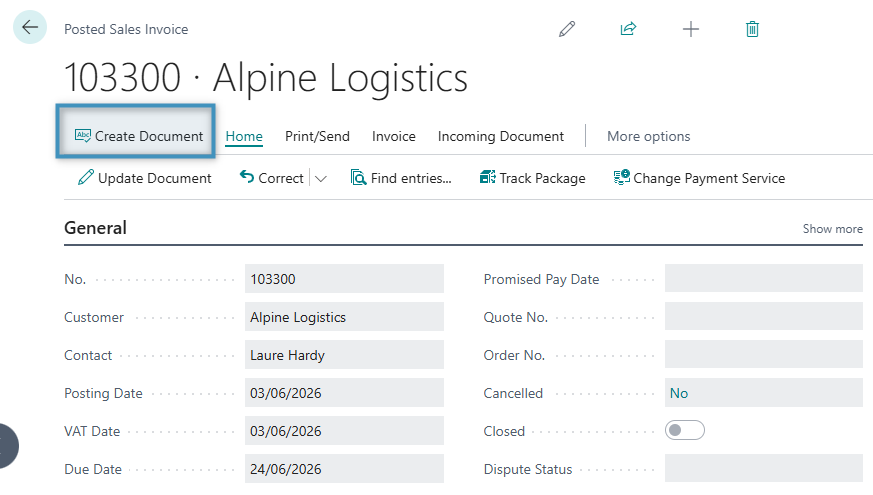Click the plus new record icon
The image size is (873, 495).
pyautogui.click(x=690, y=29)
